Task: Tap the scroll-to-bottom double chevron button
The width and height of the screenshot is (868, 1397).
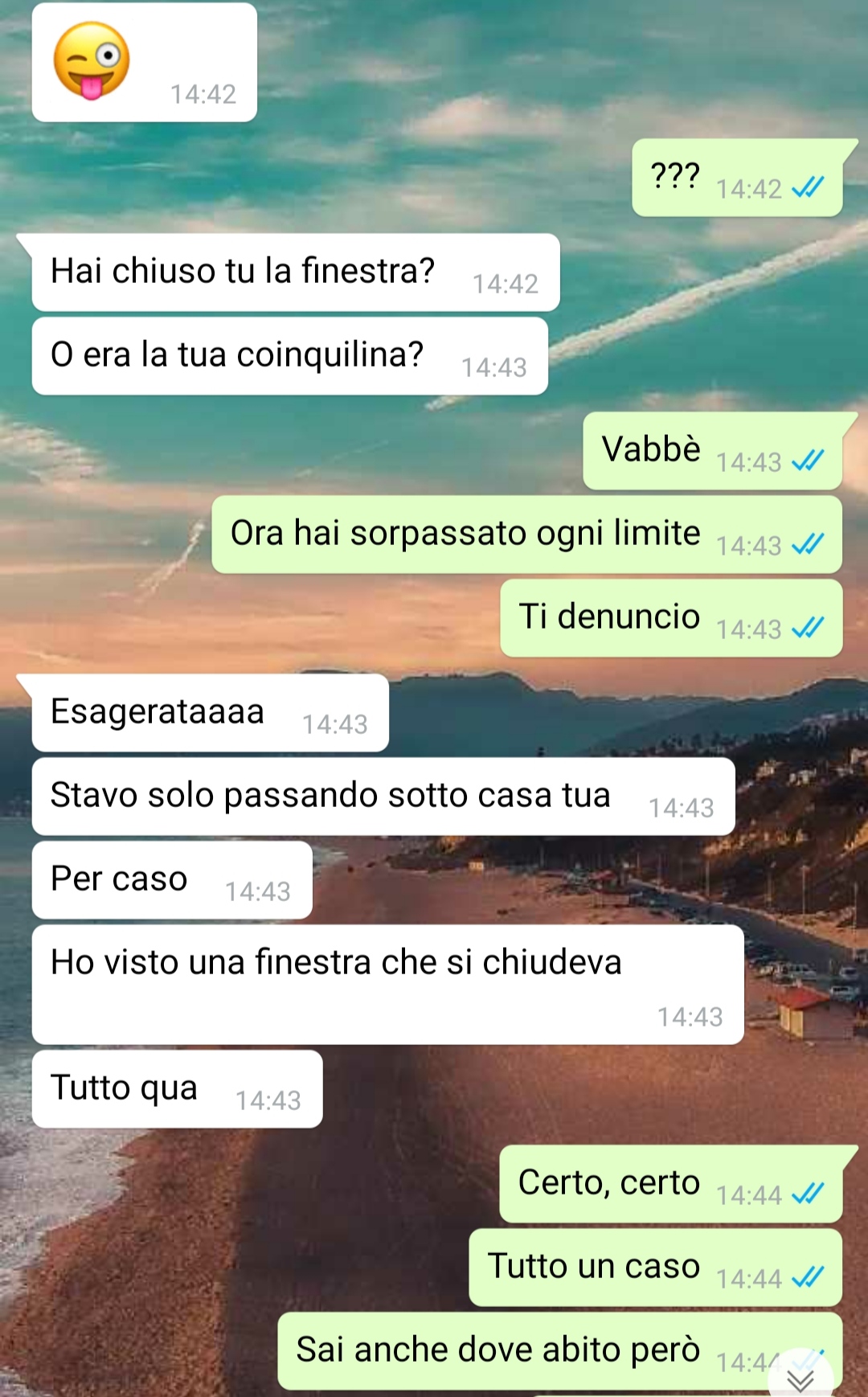Action: 800,1378
